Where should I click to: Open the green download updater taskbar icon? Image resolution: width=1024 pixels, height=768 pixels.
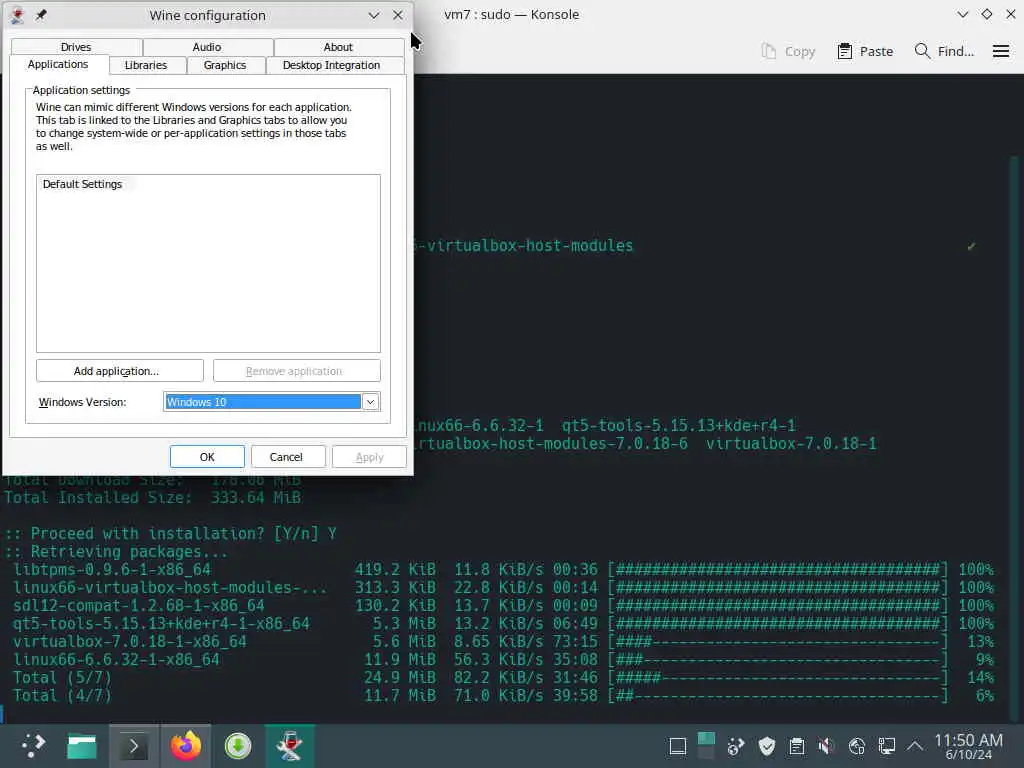(x=238, y=746)
